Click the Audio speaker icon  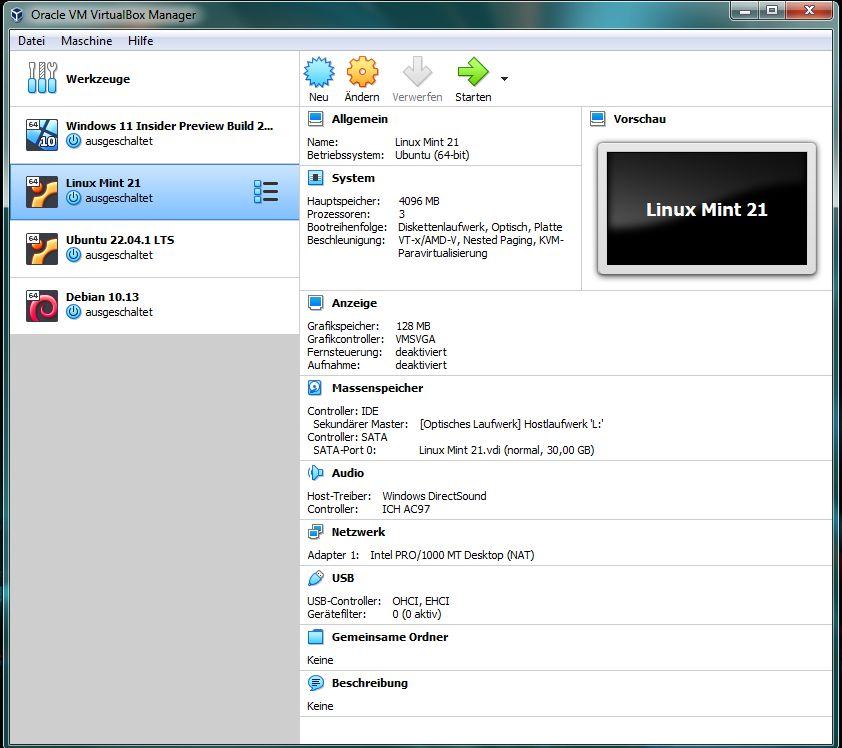[x=315, y=473]
